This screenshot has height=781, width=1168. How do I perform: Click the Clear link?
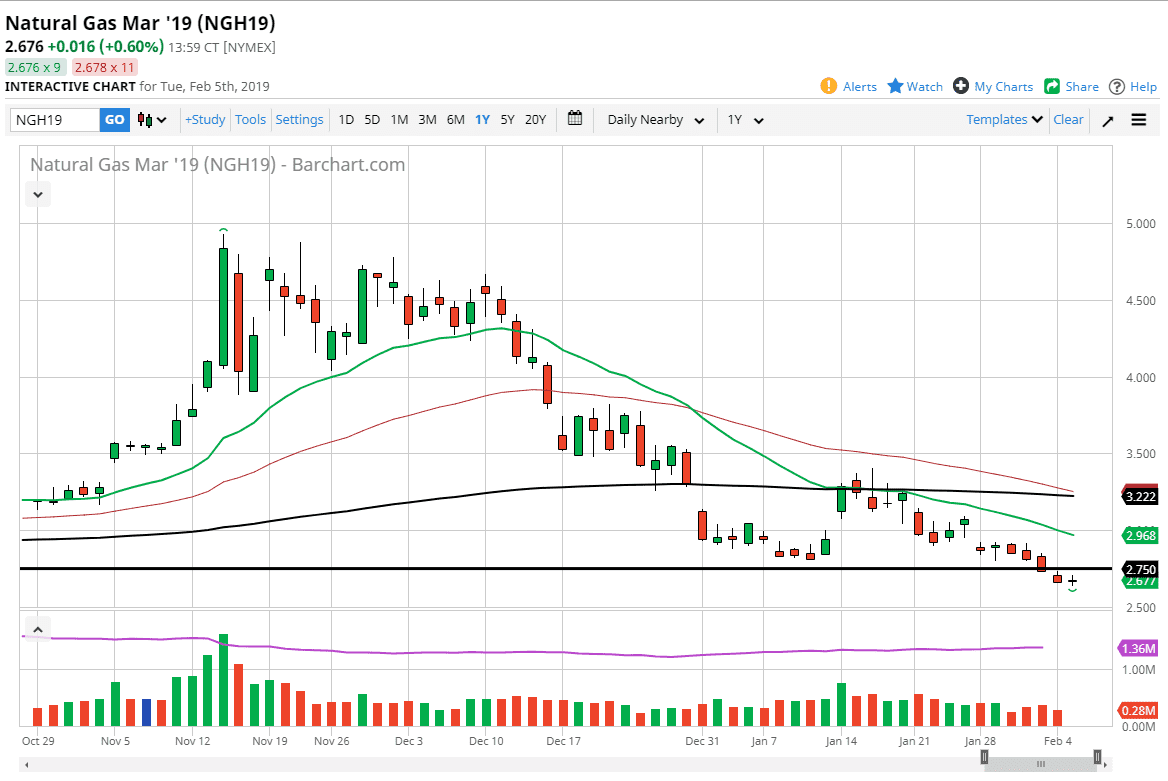1068,119
